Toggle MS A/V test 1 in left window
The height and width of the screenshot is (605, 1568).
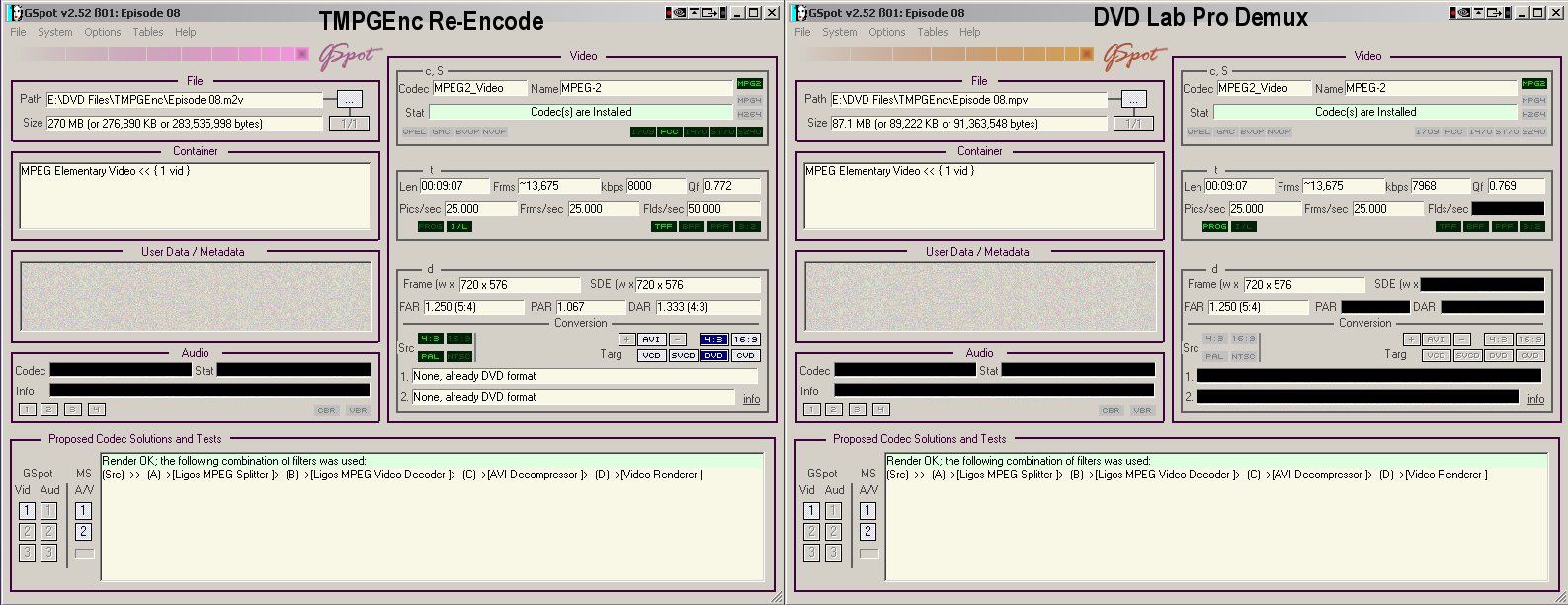[84, 511]
